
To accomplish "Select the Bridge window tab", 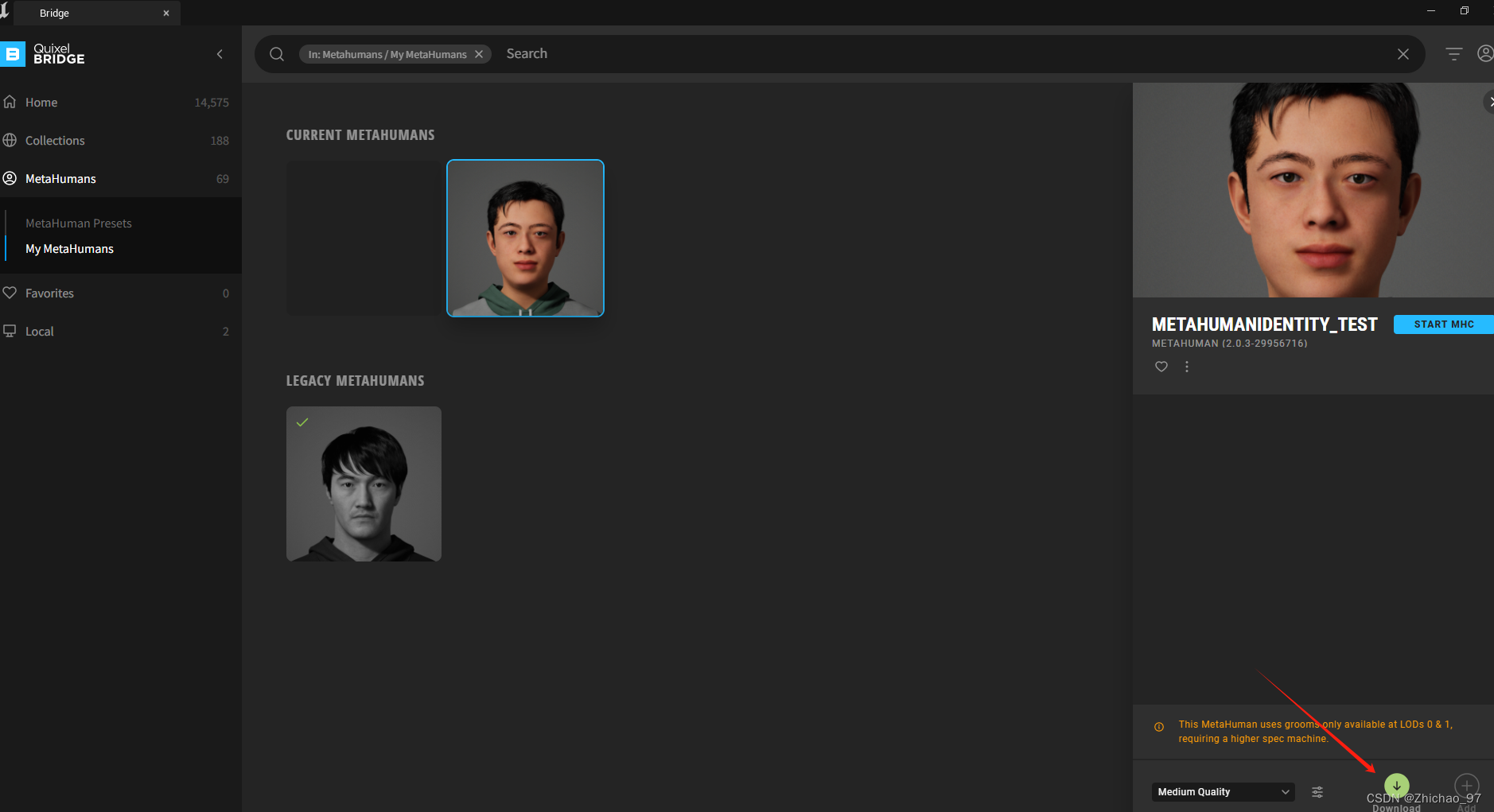I will point(95,14).
